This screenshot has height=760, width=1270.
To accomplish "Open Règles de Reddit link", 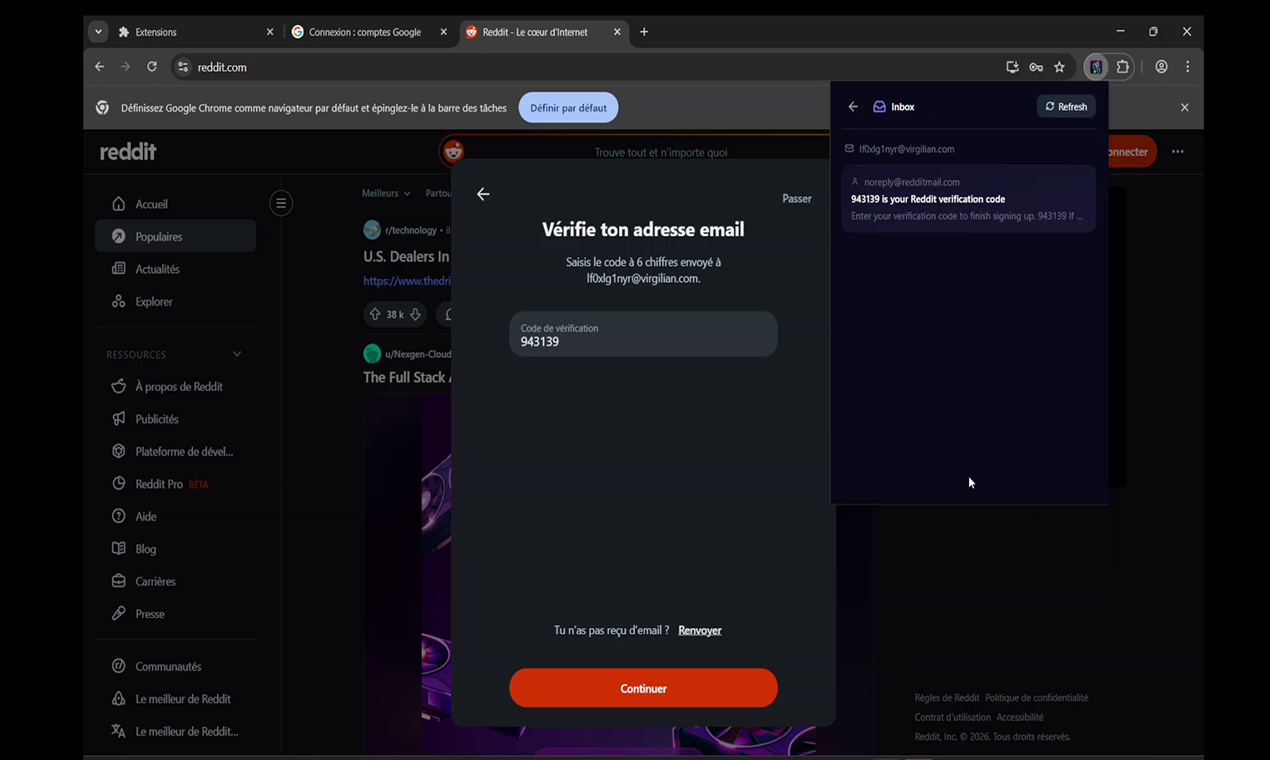I will pyautogui.click(x=947, y=698).
